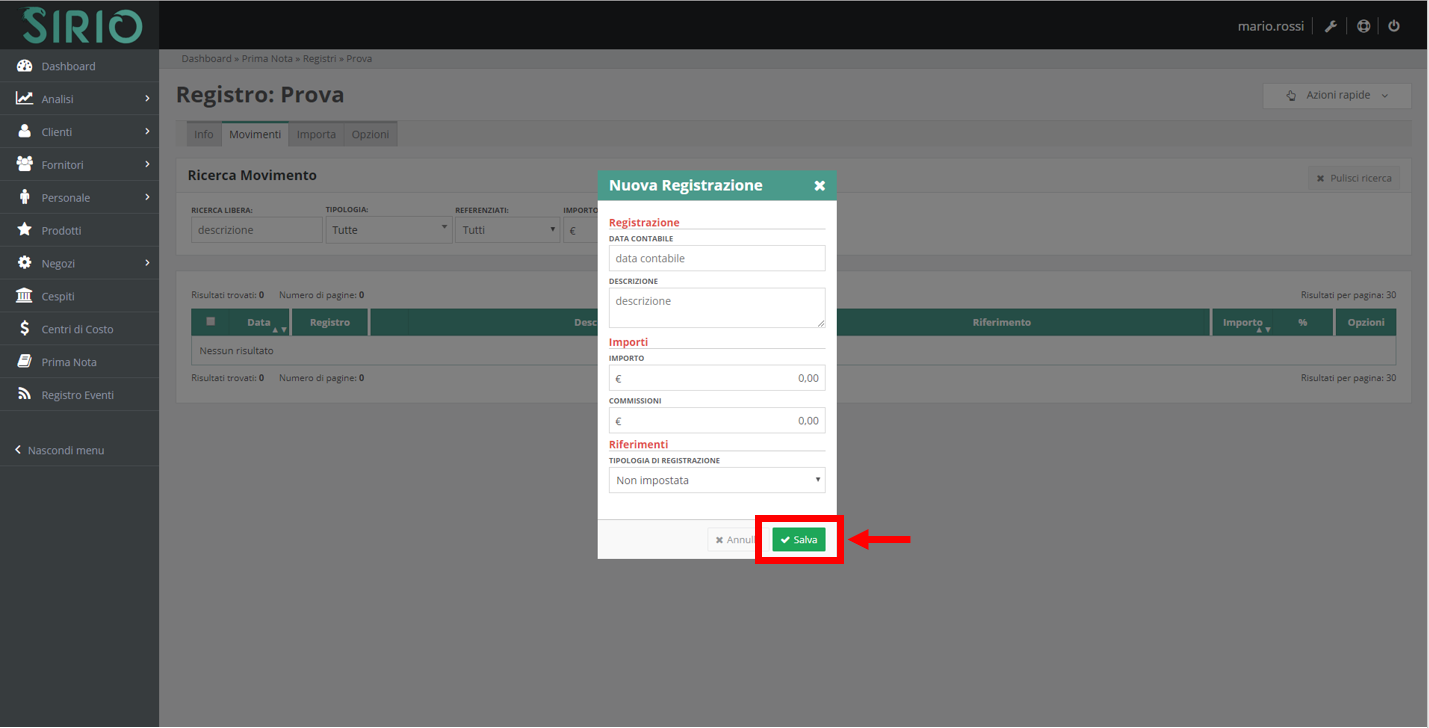Switch to the Opzioni tab
1429x728 pixels.
click(x=370, y=134)
